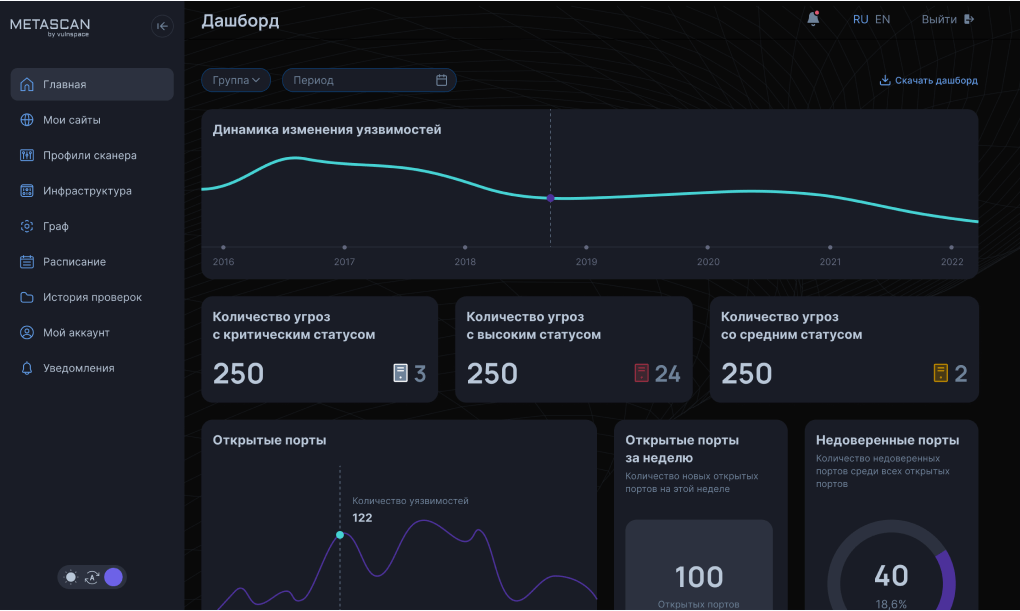
Task: Click the Выйти logout button
Action: [939, 19]
